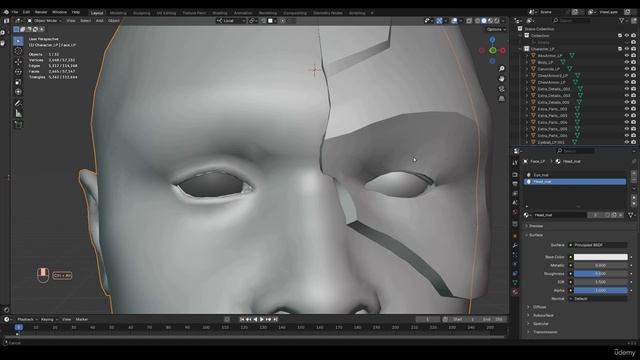Jump to the first frame
The image size is (640, 360).
(x=242, y=320)
